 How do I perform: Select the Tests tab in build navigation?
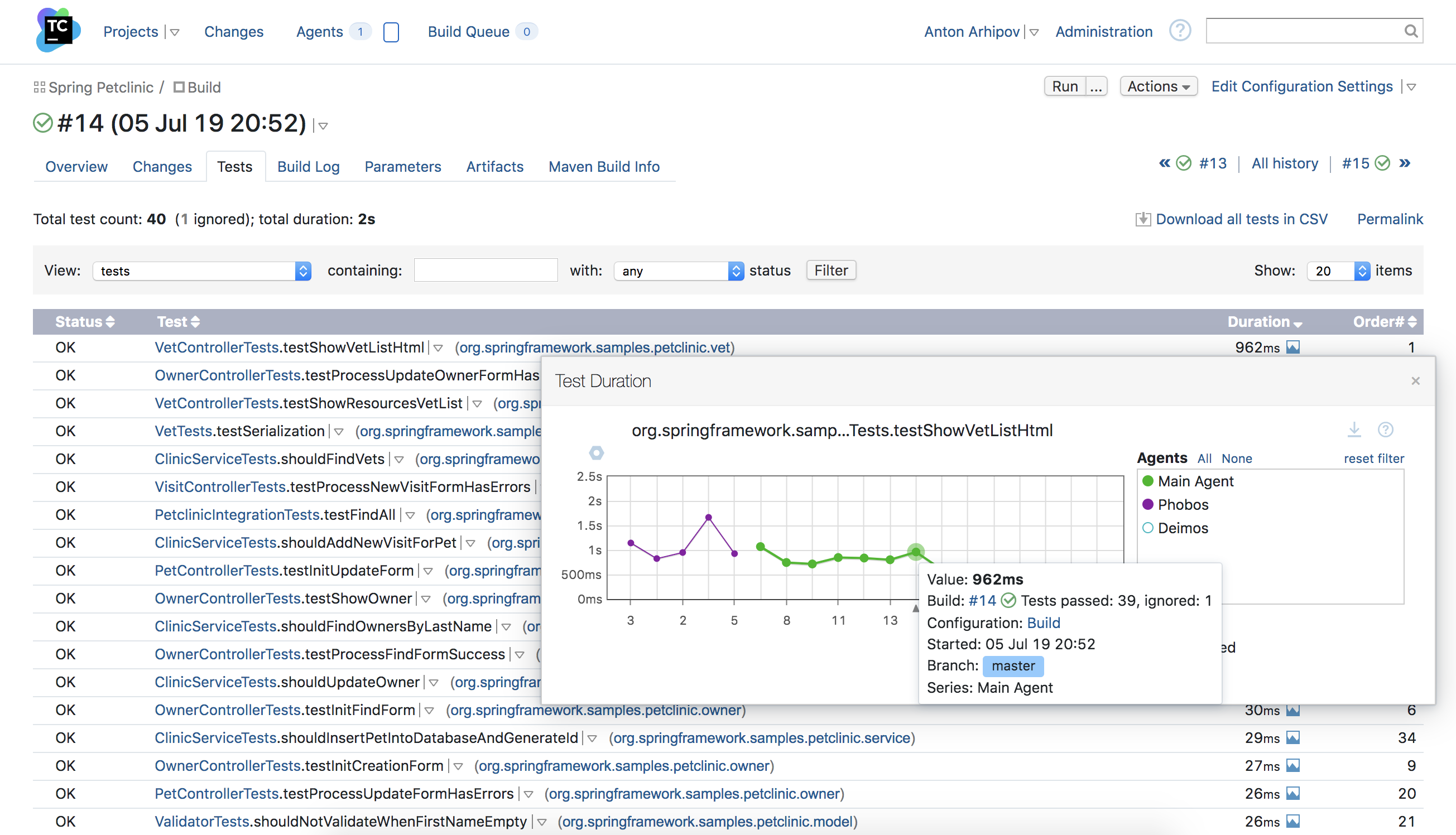235,167
